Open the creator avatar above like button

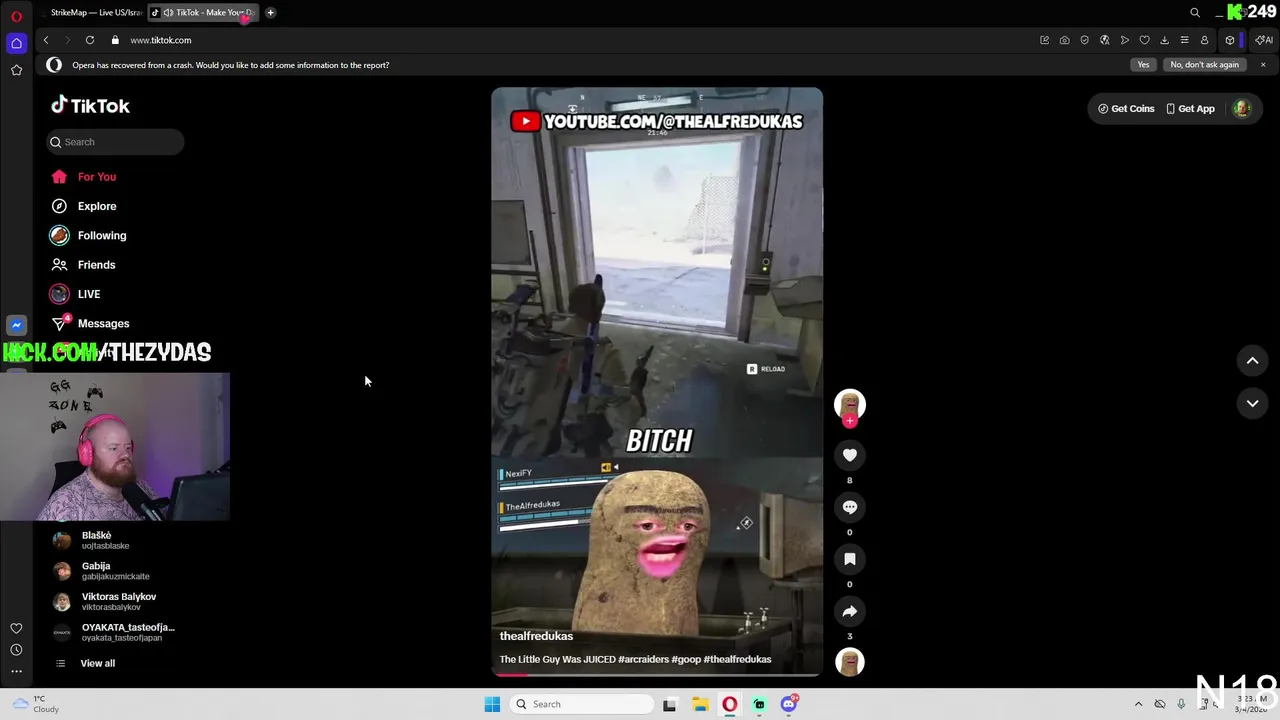pos(850,403)
